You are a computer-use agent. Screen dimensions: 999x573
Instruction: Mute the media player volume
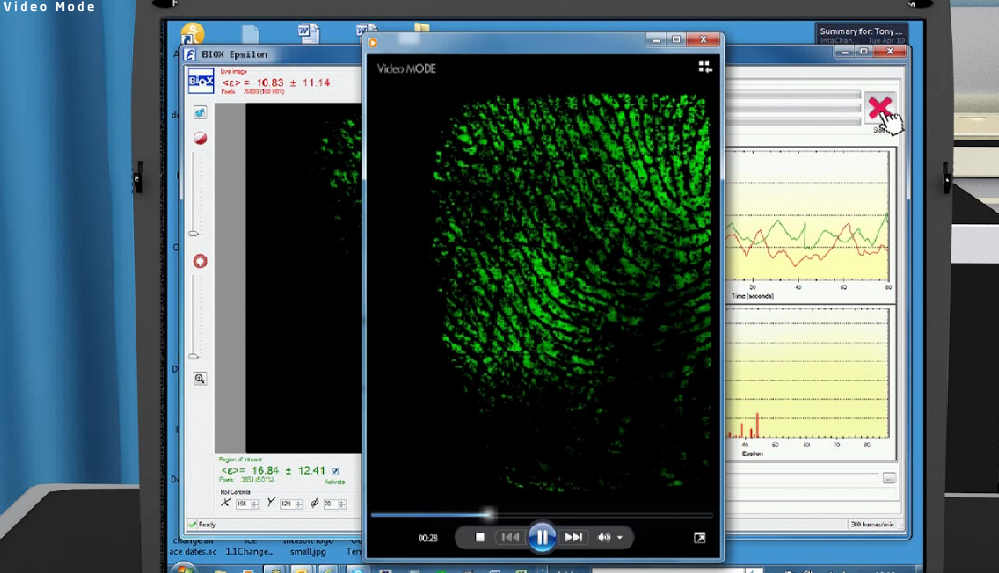click(603, 537)
